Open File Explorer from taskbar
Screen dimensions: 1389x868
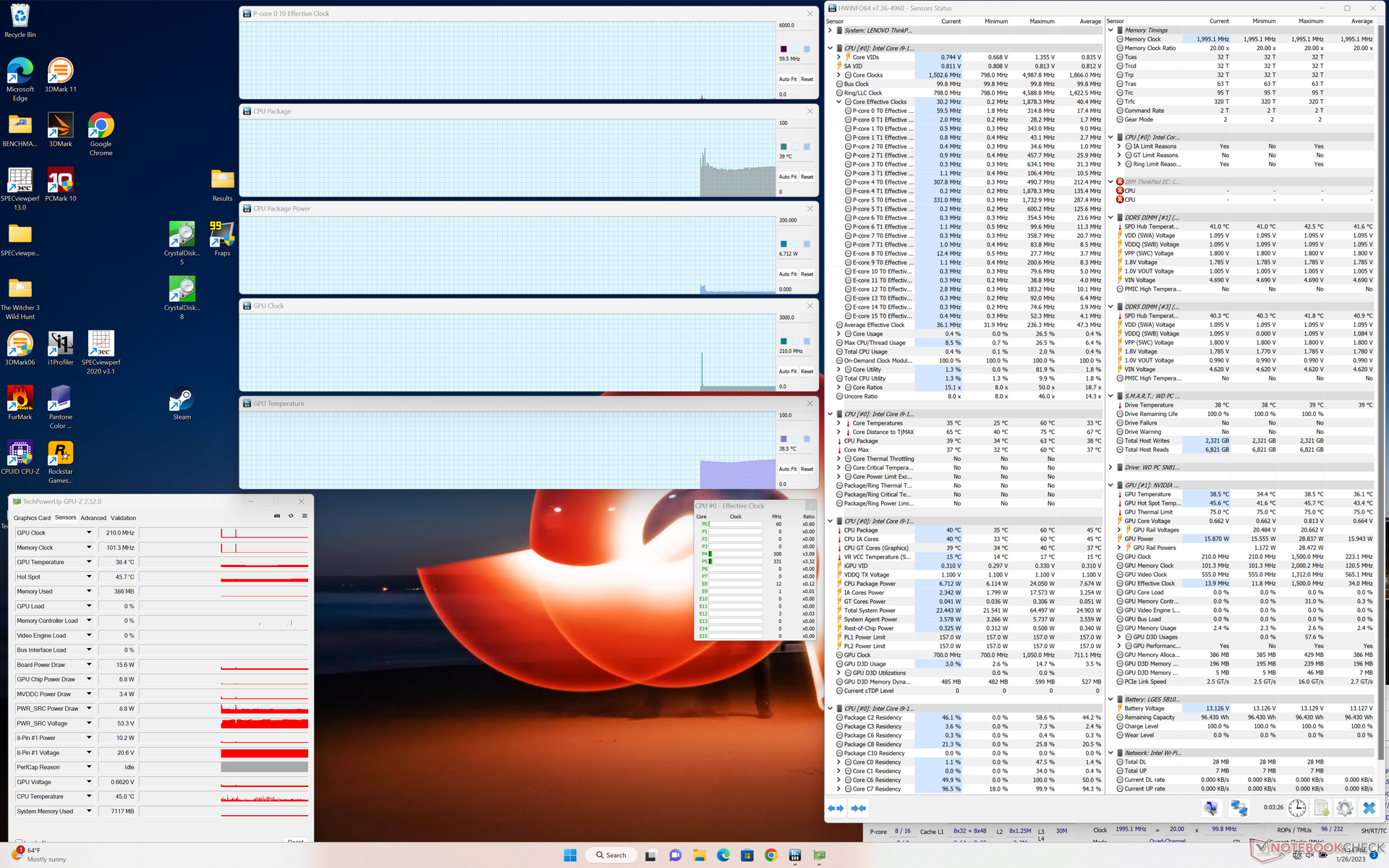pyautogui.click(x=699, y=855)
